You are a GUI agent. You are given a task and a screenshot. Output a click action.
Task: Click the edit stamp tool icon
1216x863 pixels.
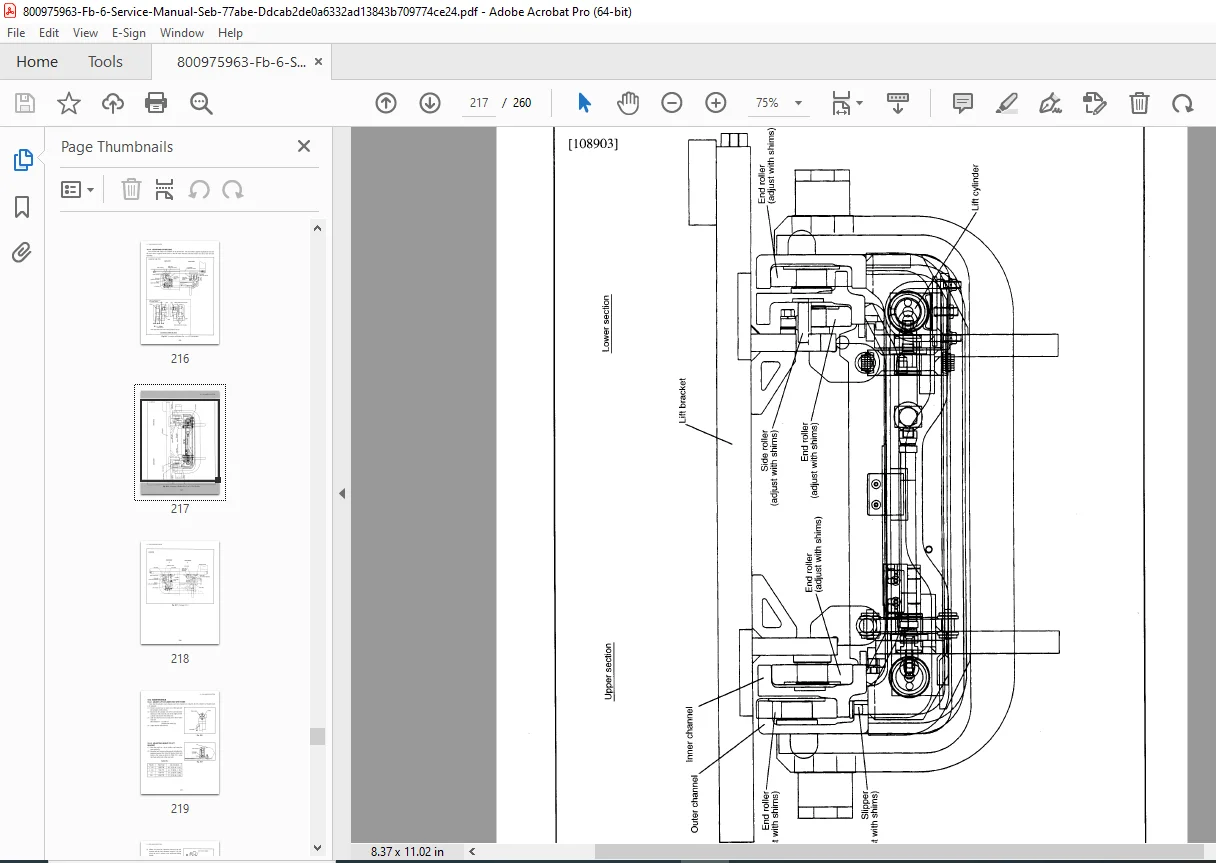1095,103
